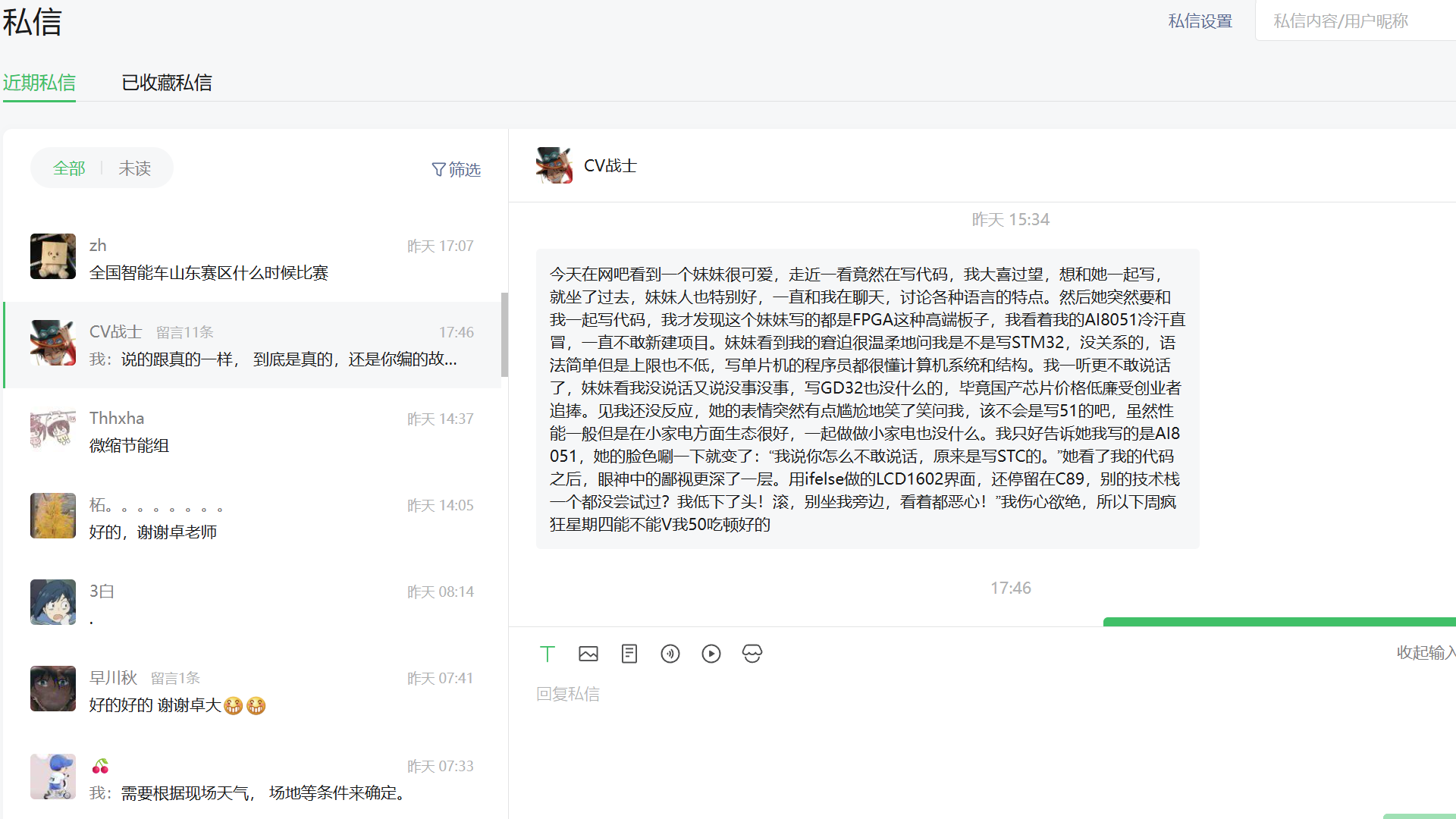The width and height of the screenshot is (1456, 819).
Task: Click the audio message icon
Action: tap(670, 654)
